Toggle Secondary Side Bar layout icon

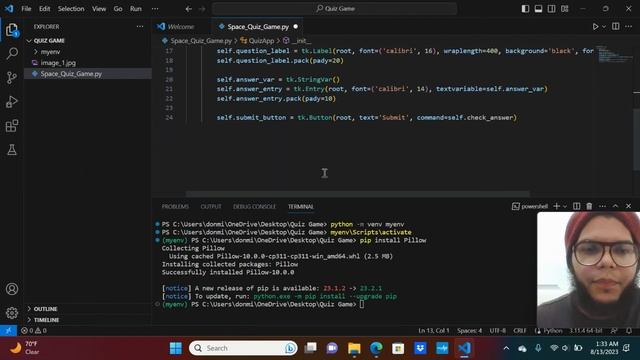[551, 9]
